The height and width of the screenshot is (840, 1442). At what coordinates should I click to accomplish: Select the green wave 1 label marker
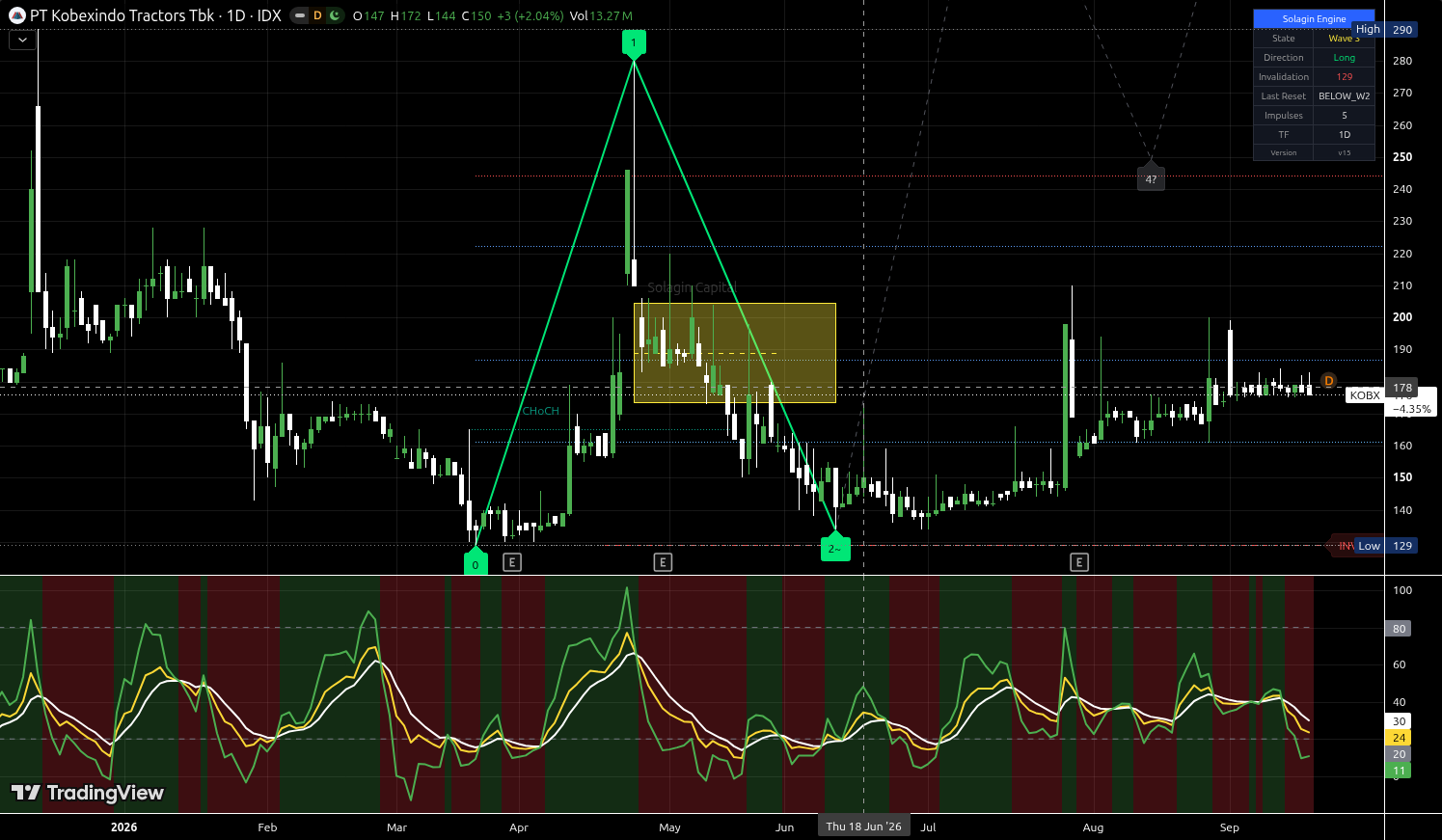click(633, 43)
